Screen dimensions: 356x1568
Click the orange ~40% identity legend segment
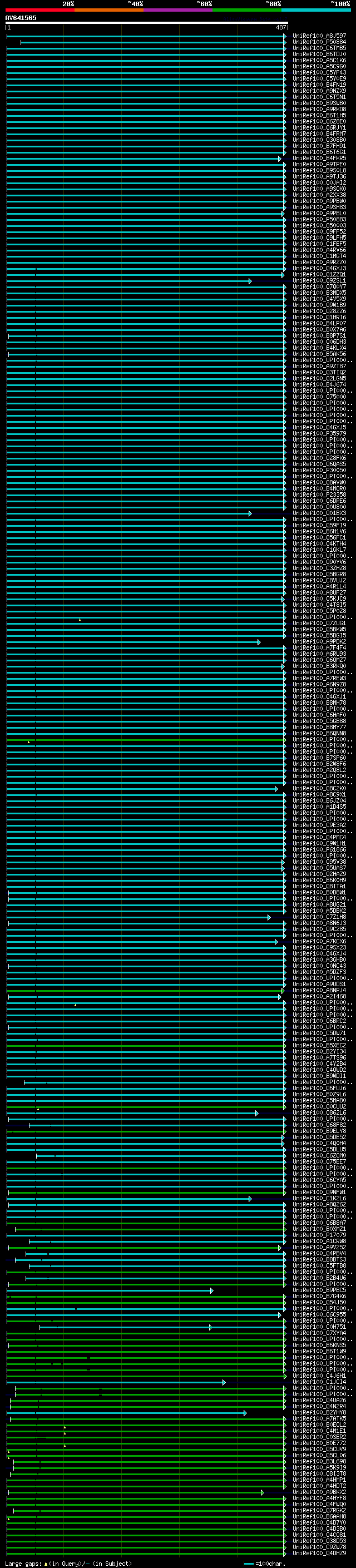point(109,10)
